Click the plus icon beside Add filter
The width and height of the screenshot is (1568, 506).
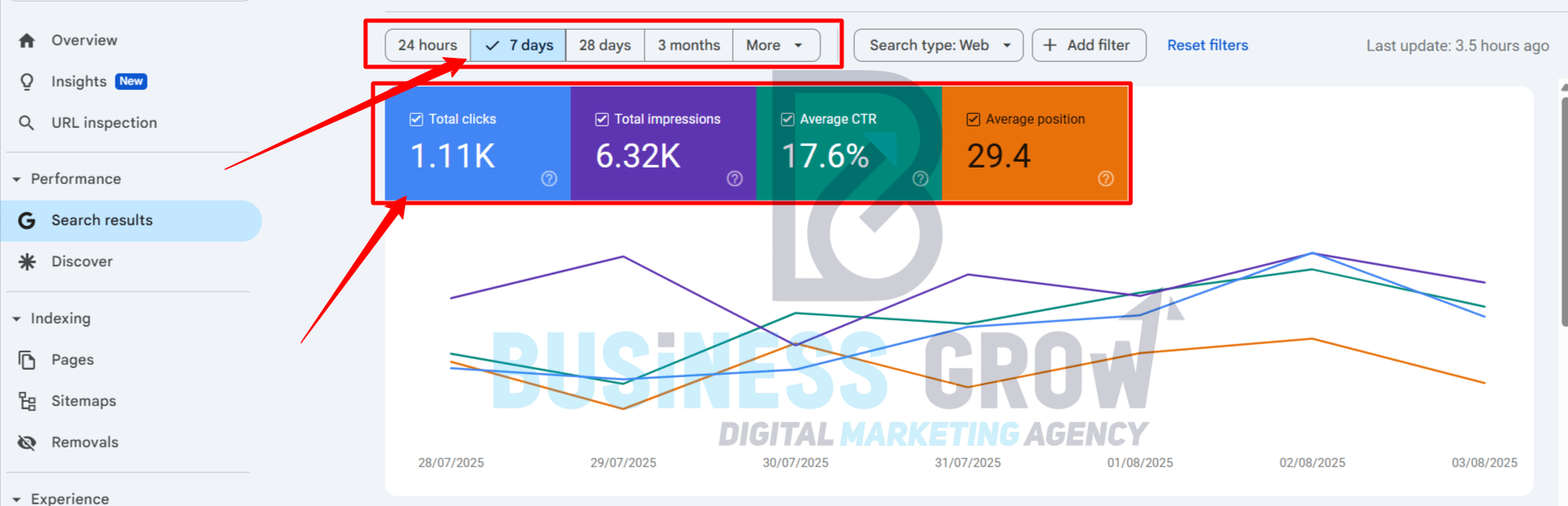tap(1050, 45)
